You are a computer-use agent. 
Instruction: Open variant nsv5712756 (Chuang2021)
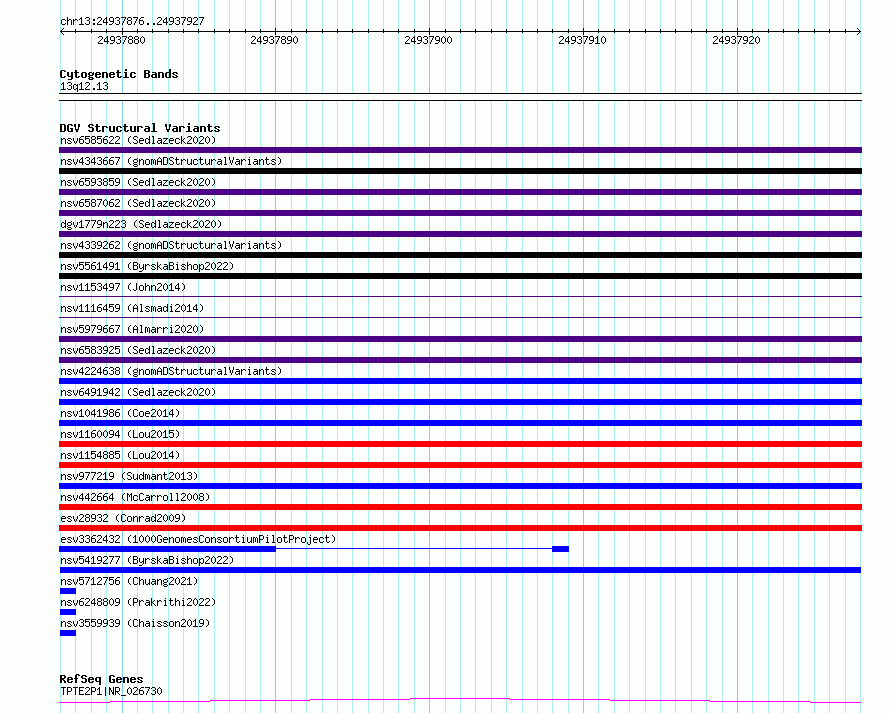(x=129, y=581)
